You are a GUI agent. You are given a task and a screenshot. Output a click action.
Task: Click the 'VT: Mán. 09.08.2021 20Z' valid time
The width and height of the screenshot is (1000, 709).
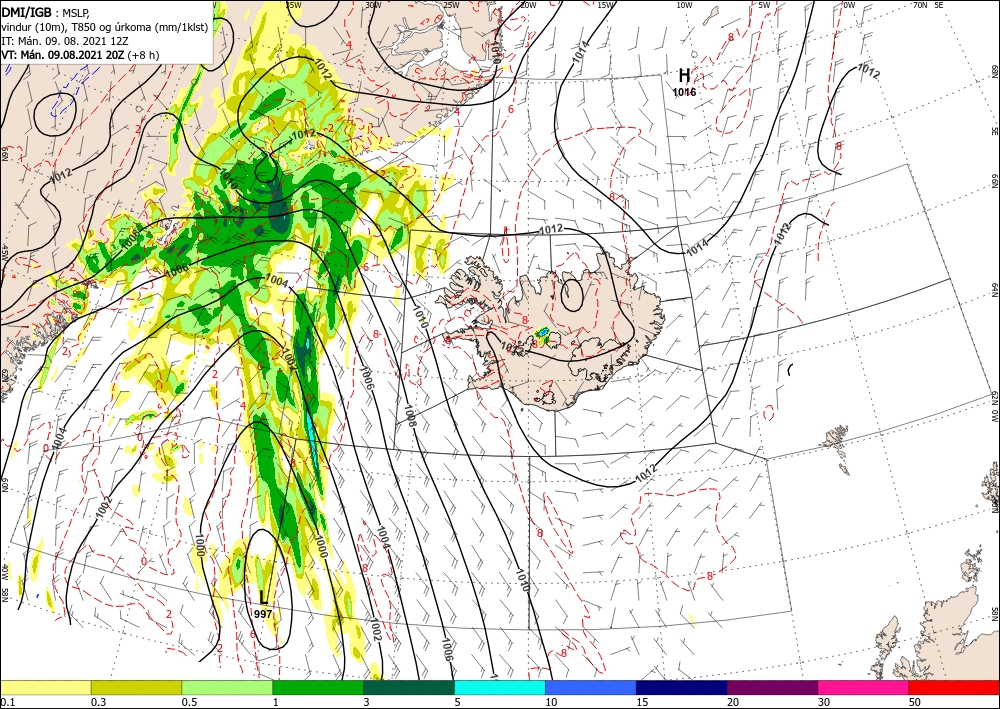(x=63, y=55)
